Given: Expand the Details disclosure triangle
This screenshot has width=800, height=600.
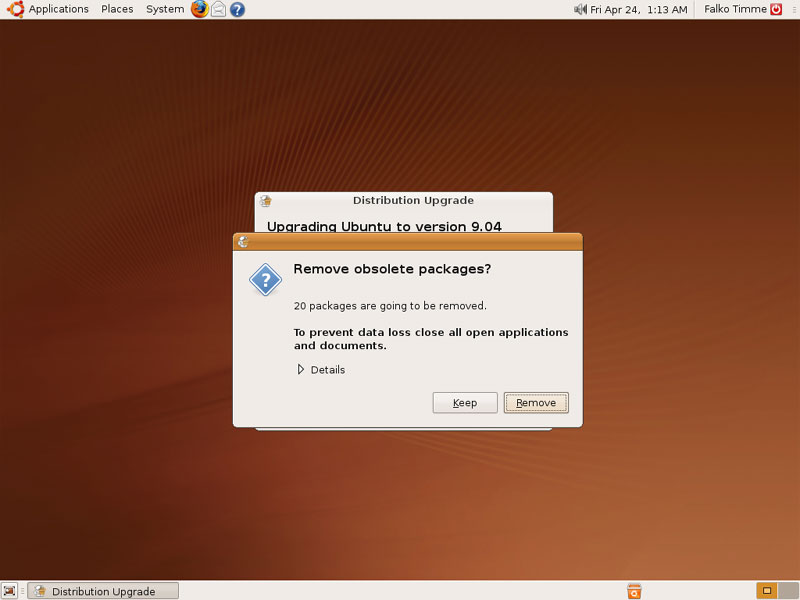Looking at the screenshot, I should tap(301, 369).
